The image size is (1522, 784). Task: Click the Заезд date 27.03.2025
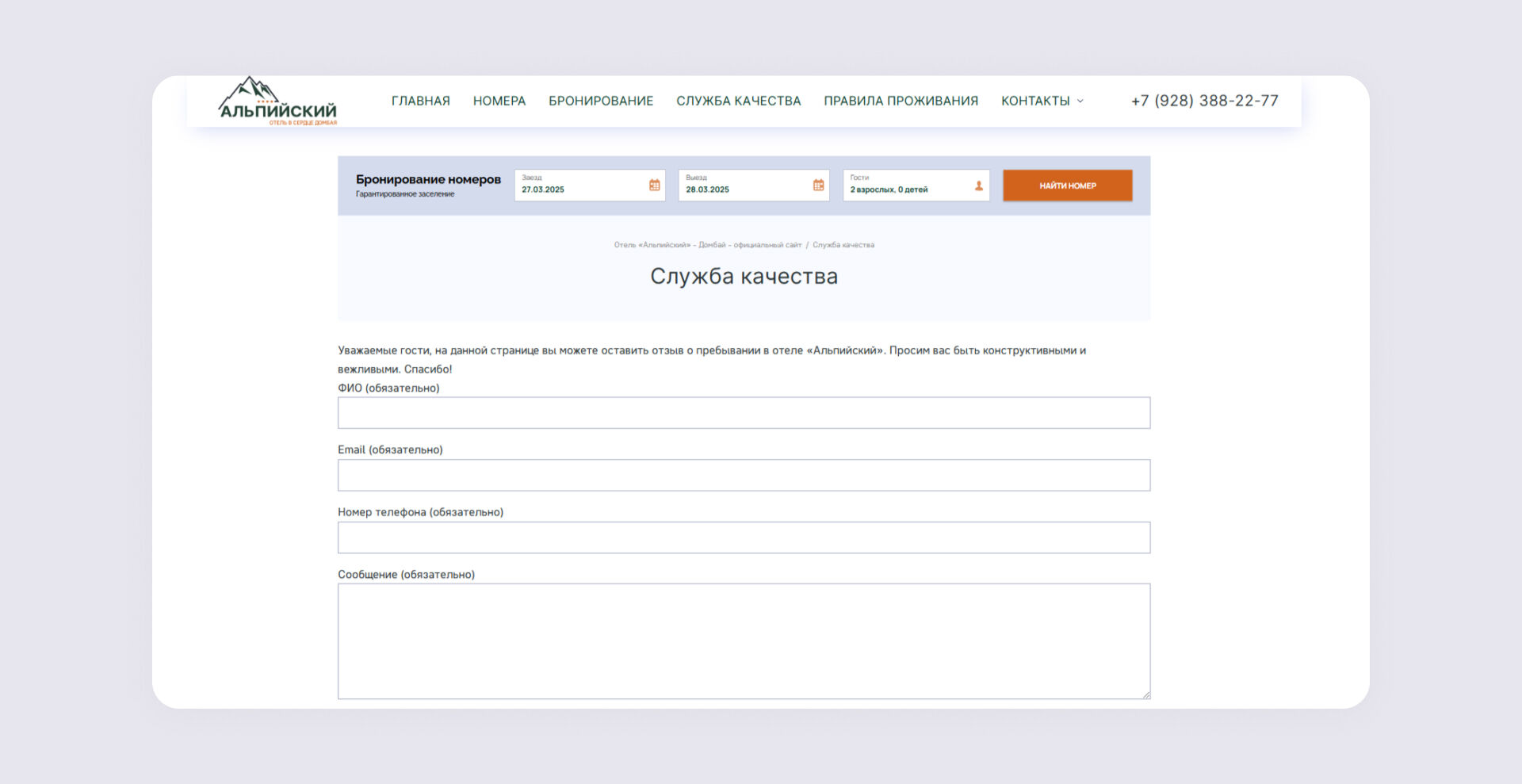point(544,189)
